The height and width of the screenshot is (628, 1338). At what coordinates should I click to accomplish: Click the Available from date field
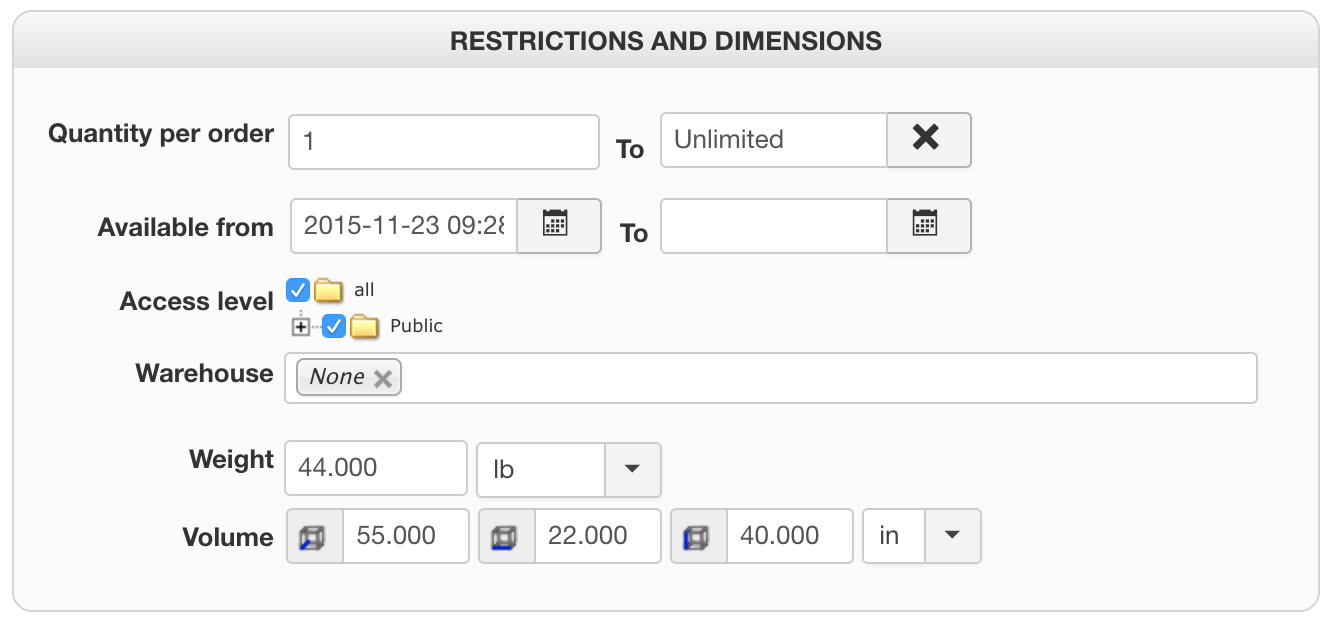[404, 225]
